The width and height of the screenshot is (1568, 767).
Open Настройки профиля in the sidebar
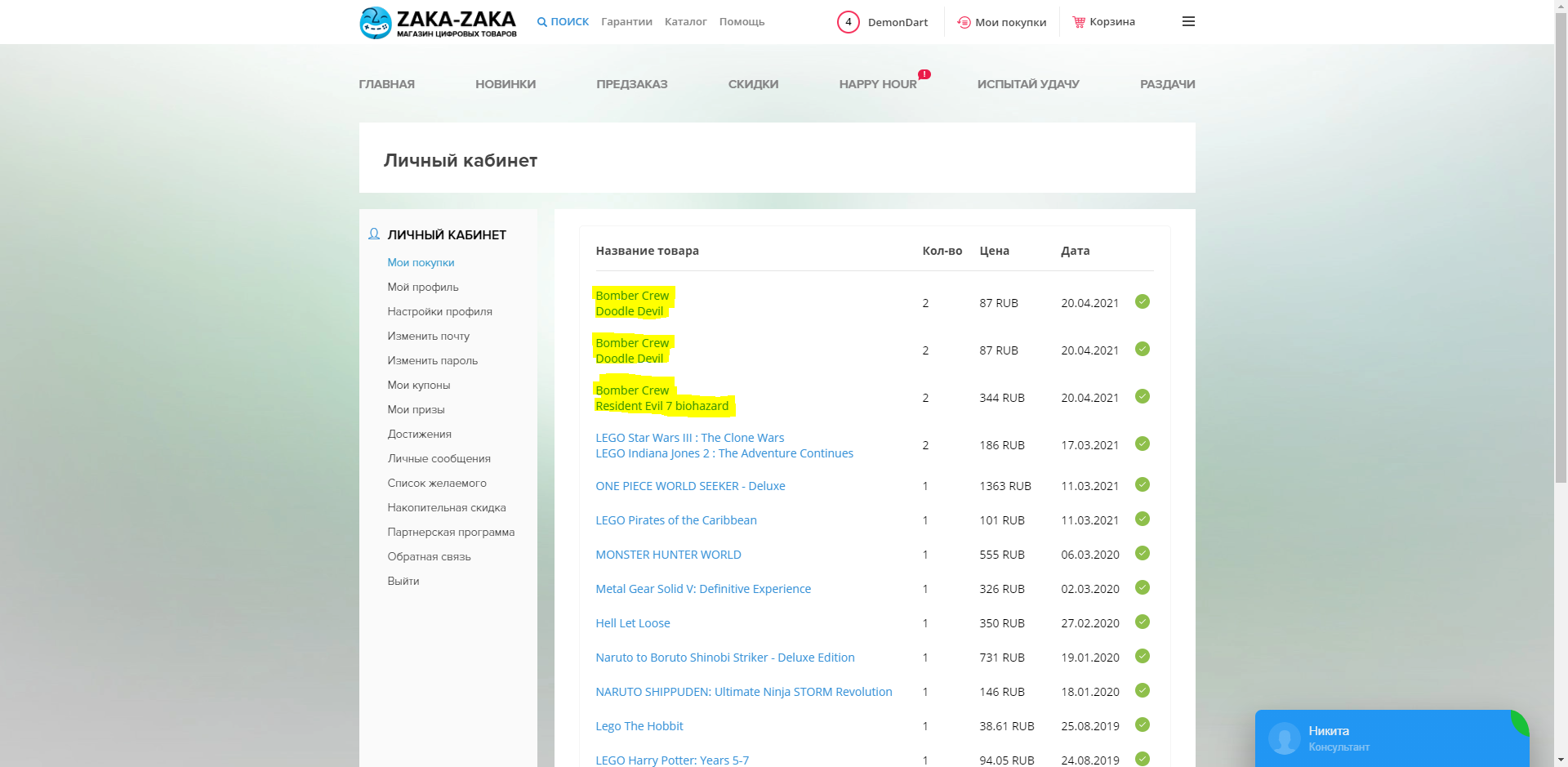[x=440, y=311]
